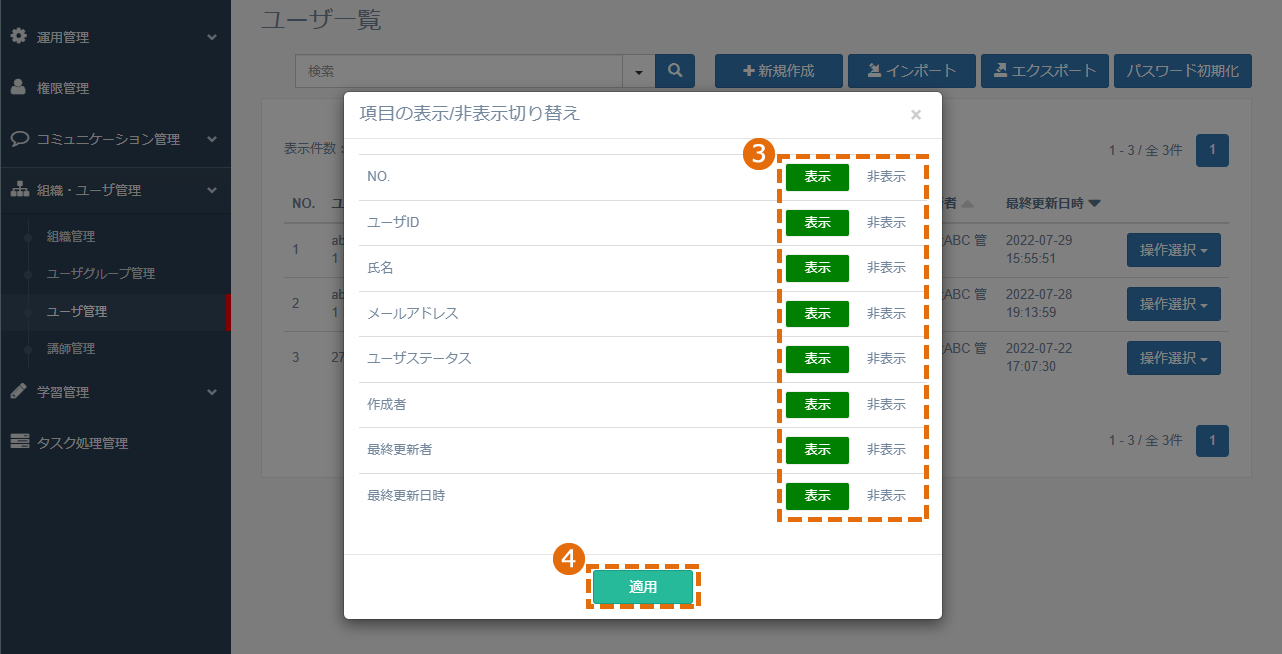Set メールアドレス to 表示
Screen dimensions: 1282x654
[x=817, y=314]
